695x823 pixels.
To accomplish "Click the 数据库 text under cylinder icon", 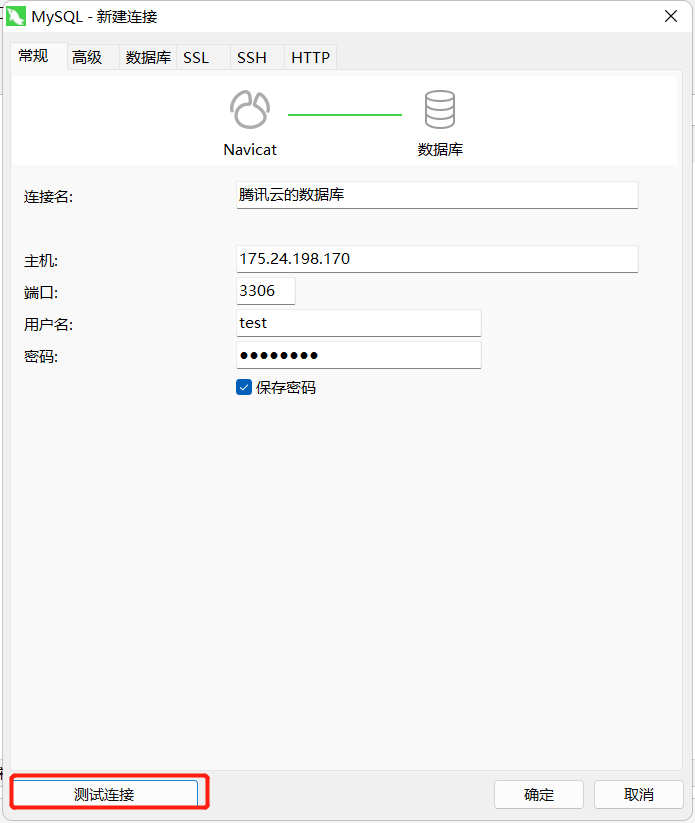I will coord(440,150).
